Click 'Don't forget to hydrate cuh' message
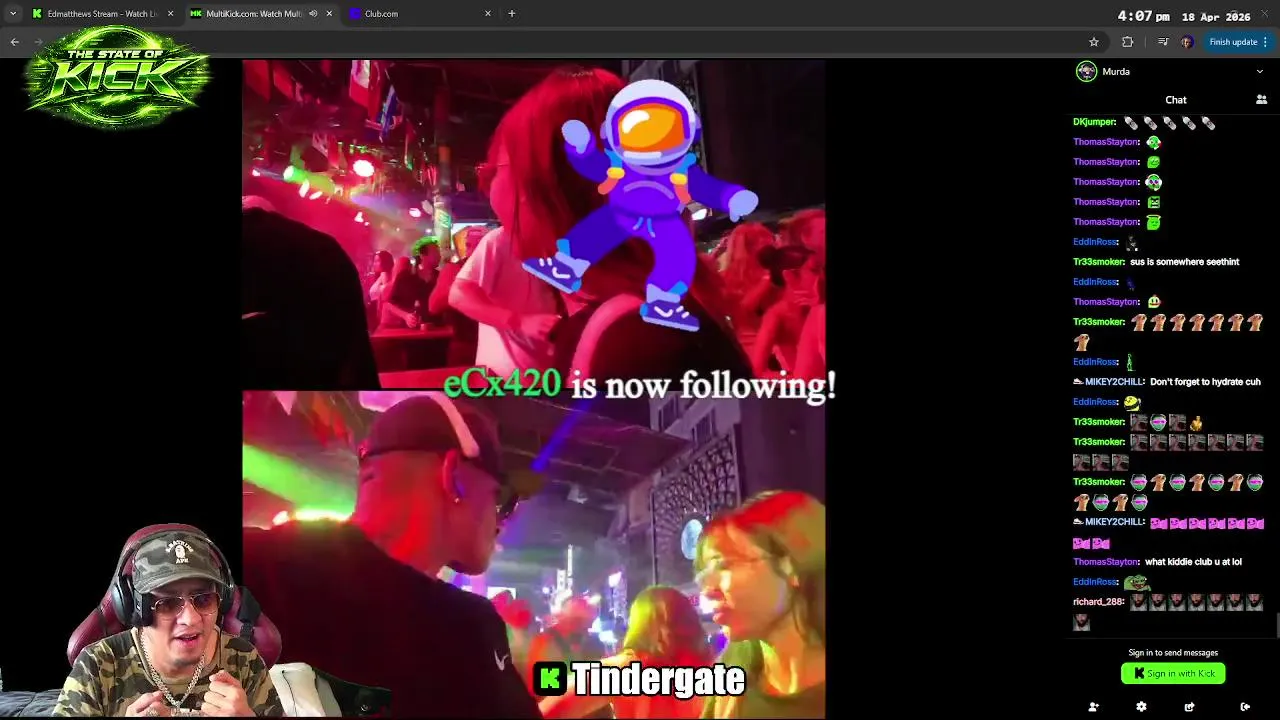This screenshot has height=720, width=1280. click(1205, 382)
